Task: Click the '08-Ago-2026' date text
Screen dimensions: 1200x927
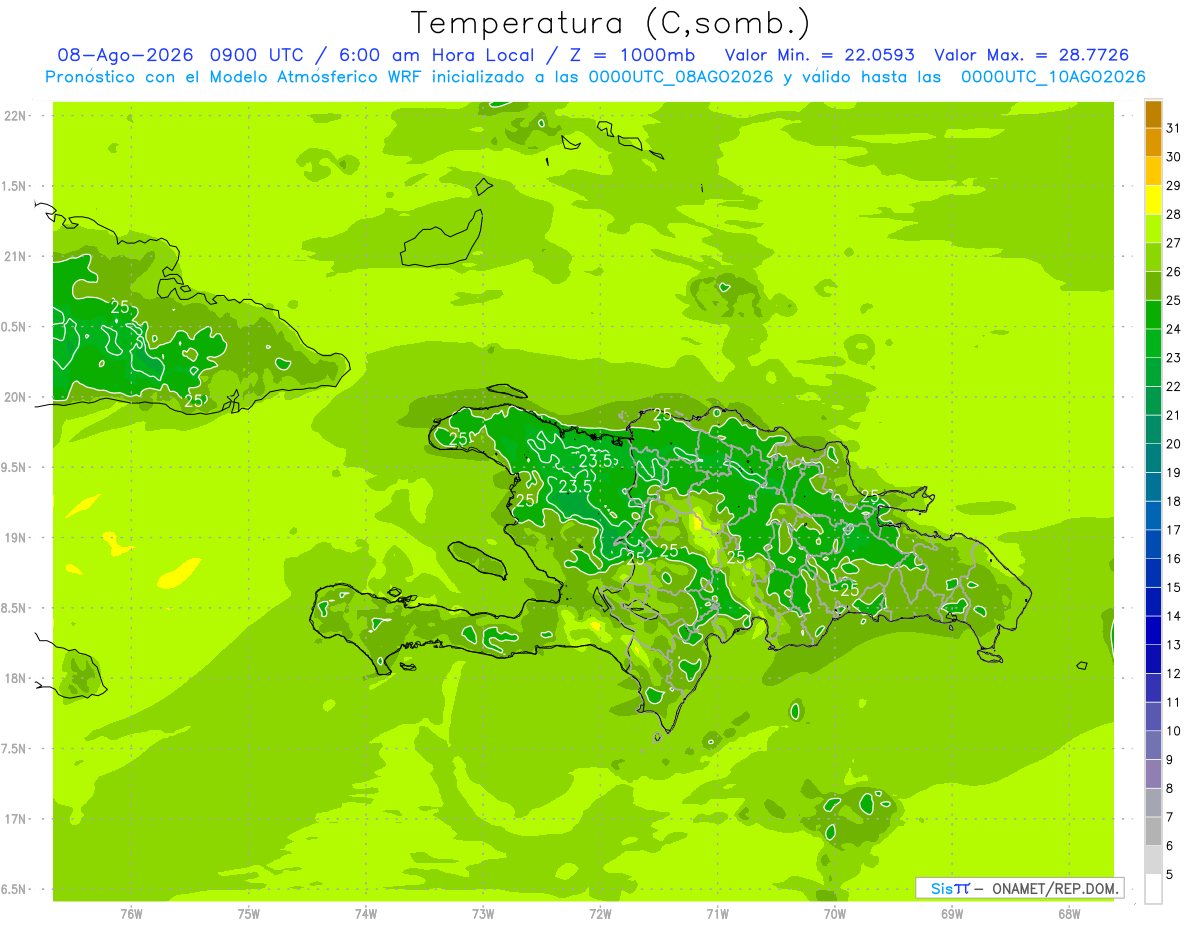Action: tap(125, 55)
